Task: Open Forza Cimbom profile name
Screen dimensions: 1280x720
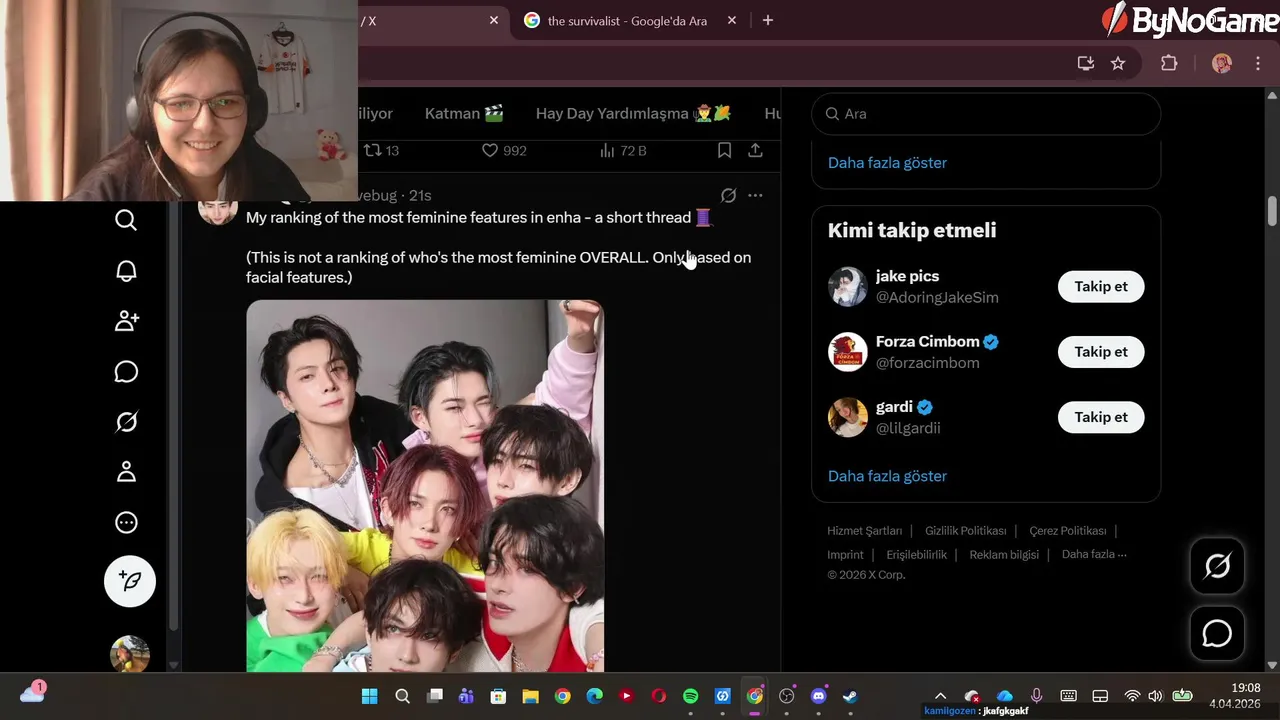Action: click(927, 341)
